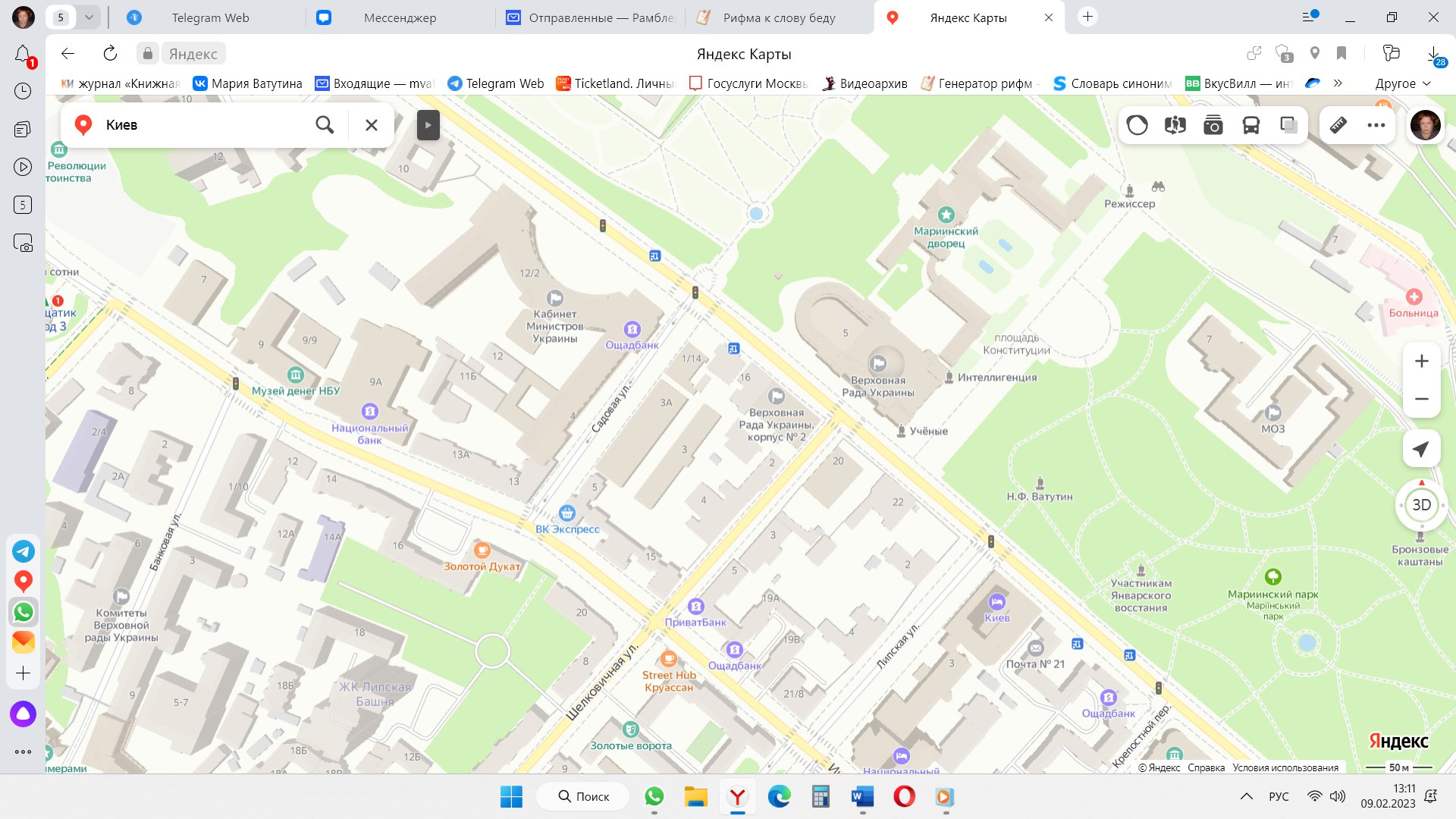Select the ПриватБанк marker
The image size is (1456, 819).
click(695, 607)
